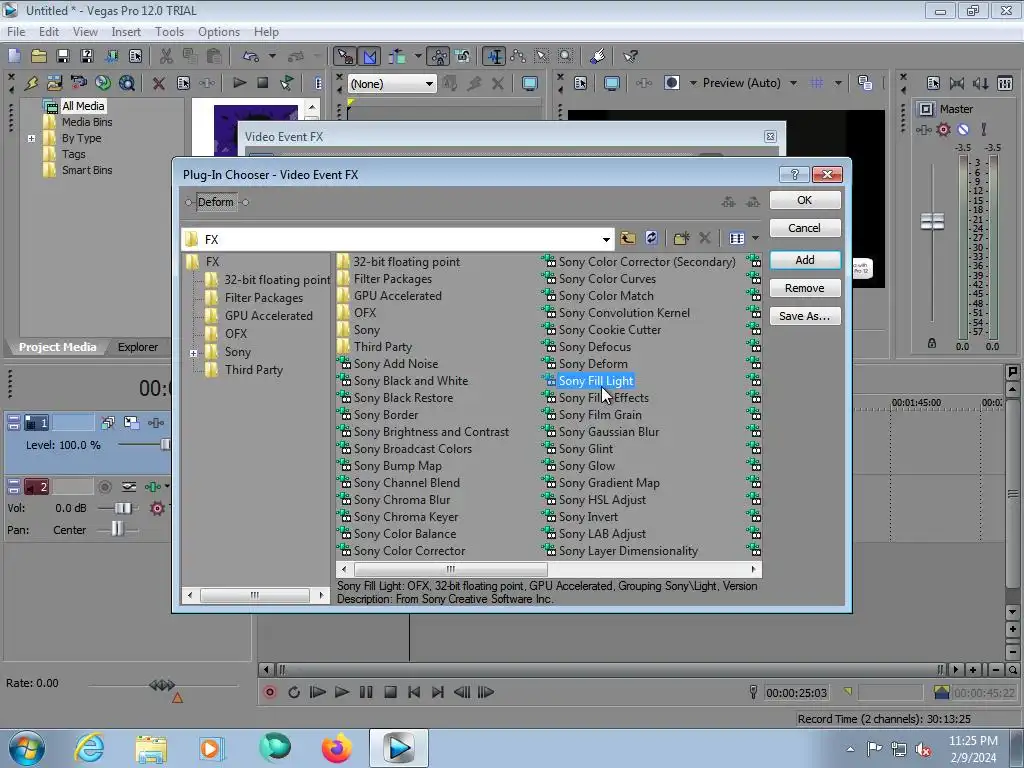
Task: Toggle Arm for Record on track 2
Action: tap(104, 487)
